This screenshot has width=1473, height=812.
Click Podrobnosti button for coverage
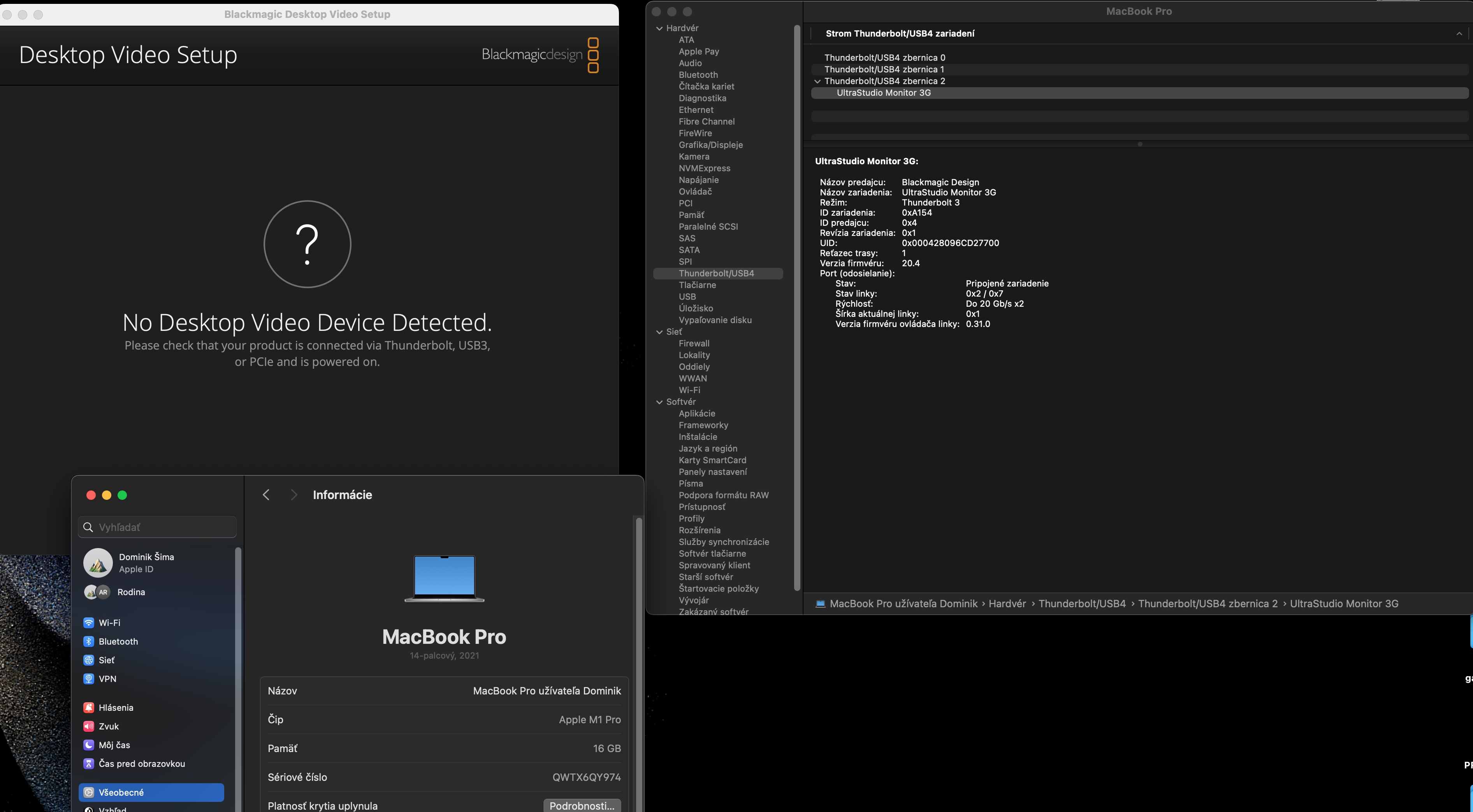tap(582, 805)
